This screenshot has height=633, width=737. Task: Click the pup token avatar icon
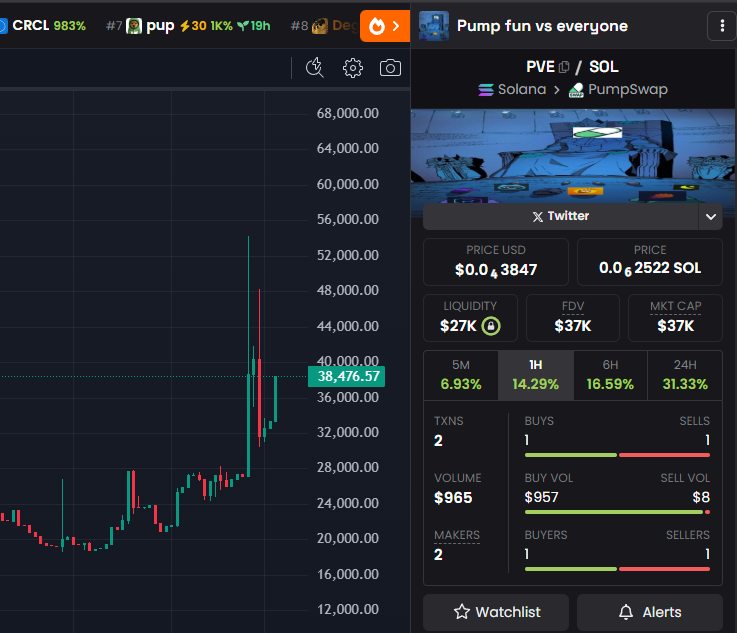pyautogui.click(x=134, y=26)
